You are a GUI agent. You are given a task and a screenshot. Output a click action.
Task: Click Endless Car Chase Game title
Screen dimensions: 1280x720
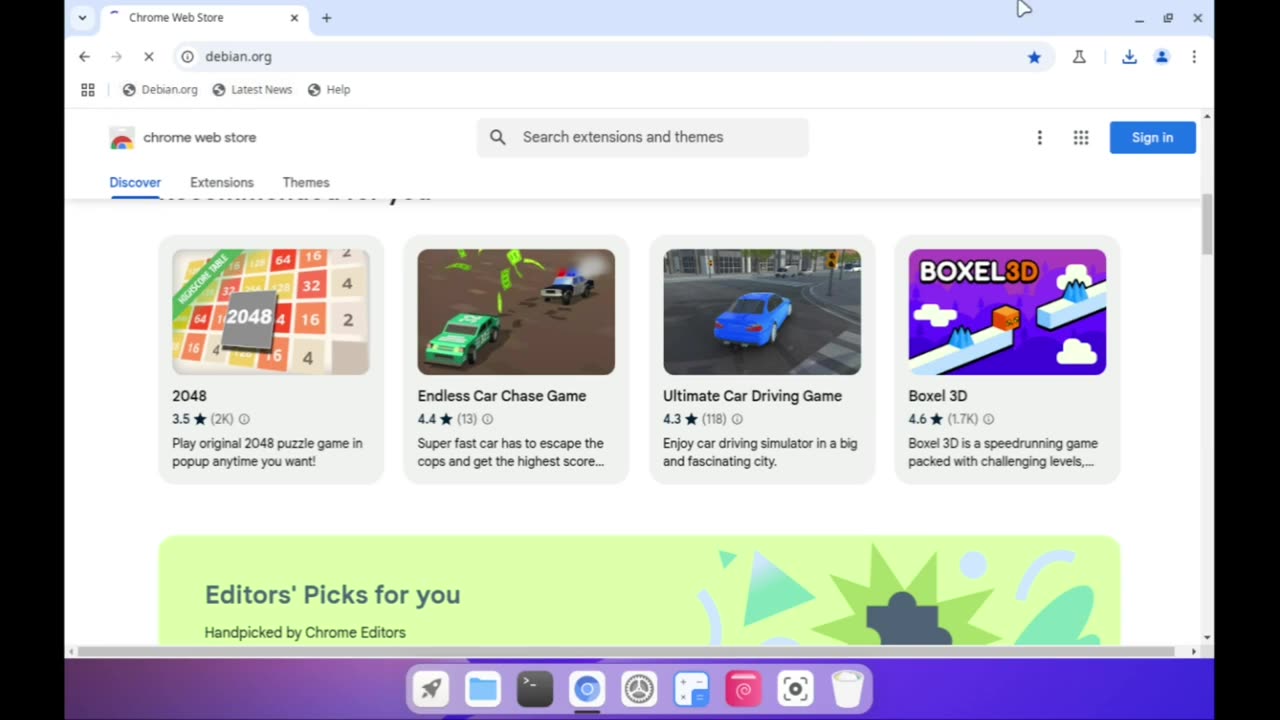pyautogui.click(x=502, y=396)
